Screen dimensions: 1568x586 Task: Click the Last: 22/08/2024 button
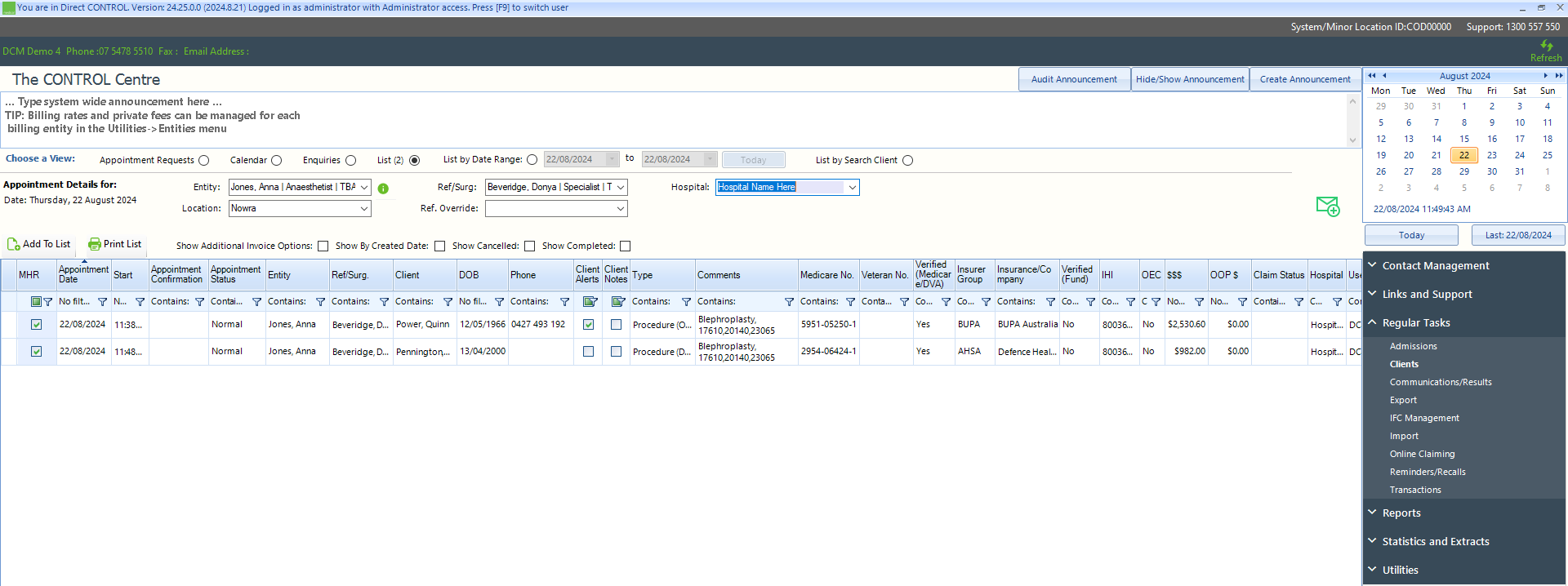(1518, 236)
